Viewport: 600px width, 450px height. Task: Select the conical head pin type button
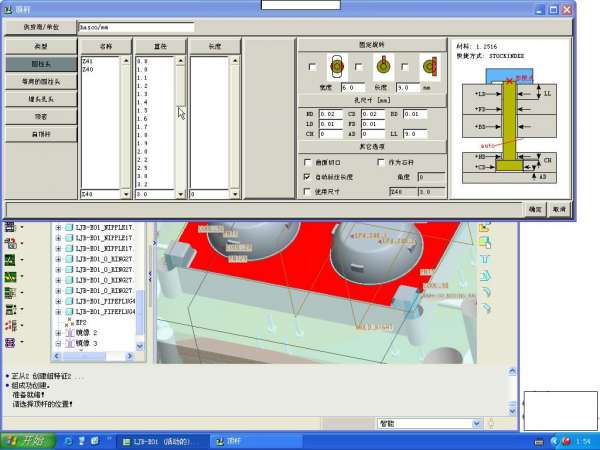click(41, 99)
